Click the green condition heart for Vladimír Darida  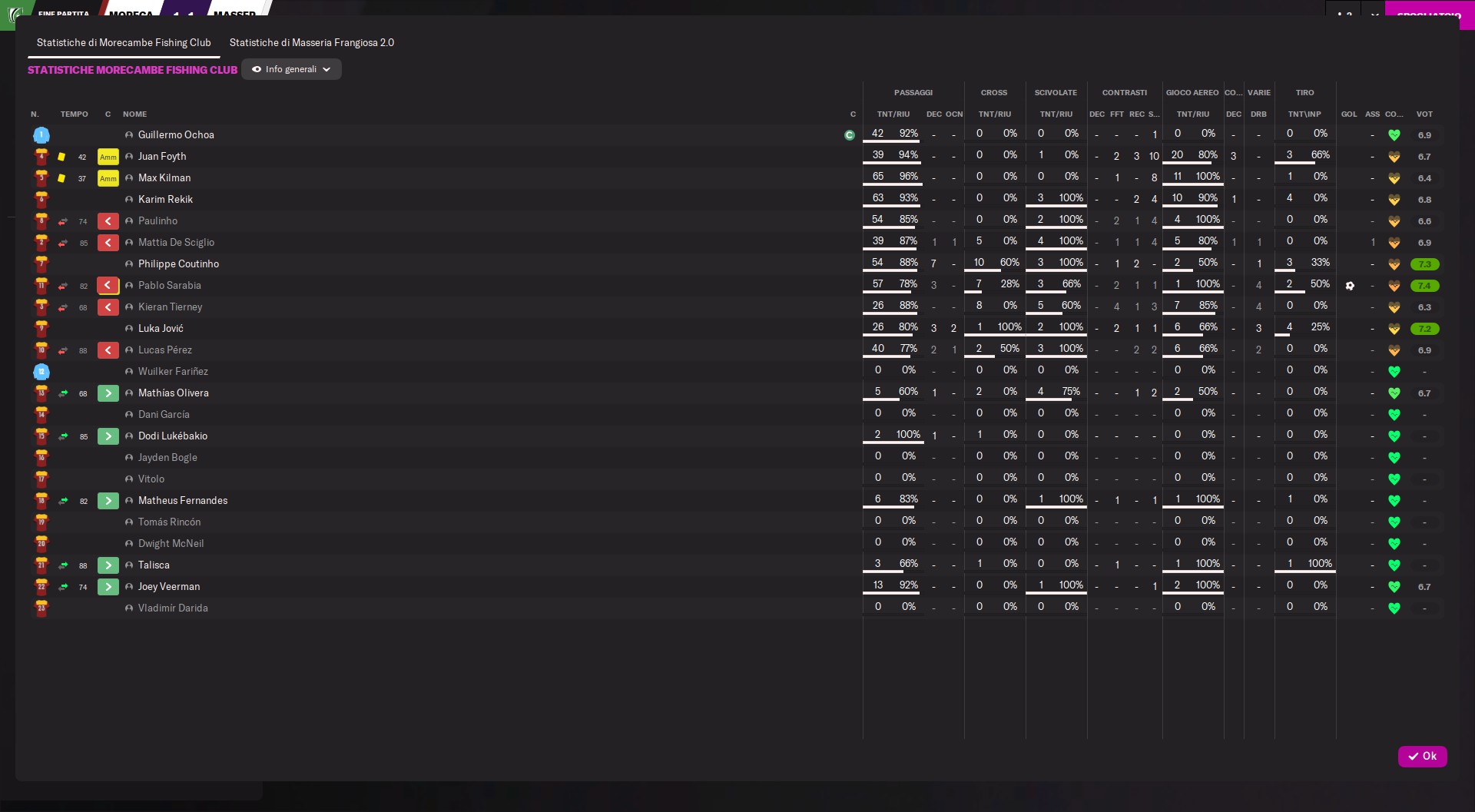tap(1394, 608)
